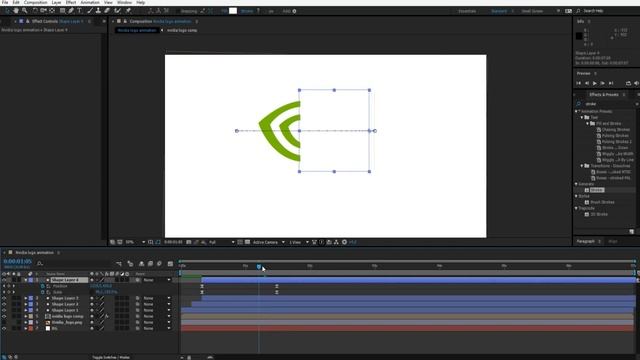Select the Clone Stamp tool
The width and height of the screenshot is (640, 360).
point(98,11)
